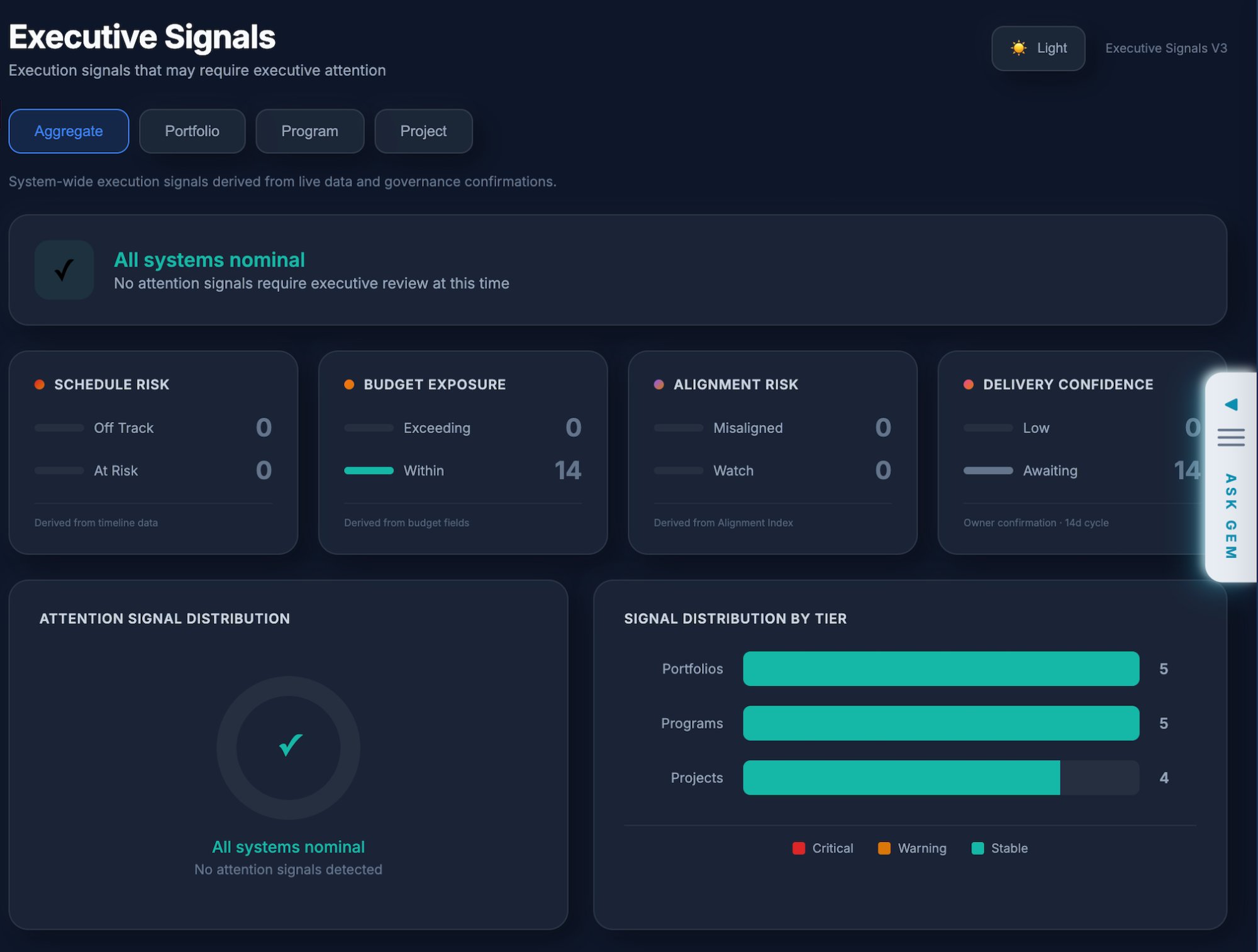Switch the dashboard to Light theme
Screen dimensions: 1258x952
1038,48
